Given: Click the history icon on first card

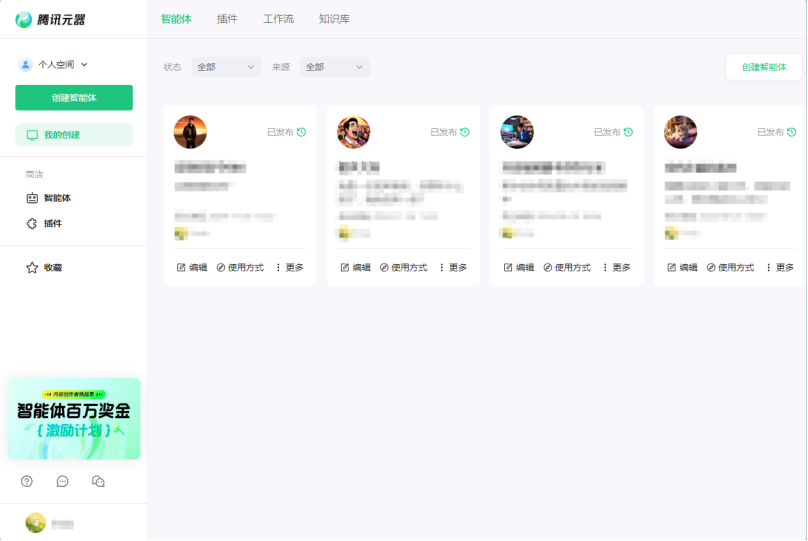Looking at the screenshot, I should click(301, 132).
